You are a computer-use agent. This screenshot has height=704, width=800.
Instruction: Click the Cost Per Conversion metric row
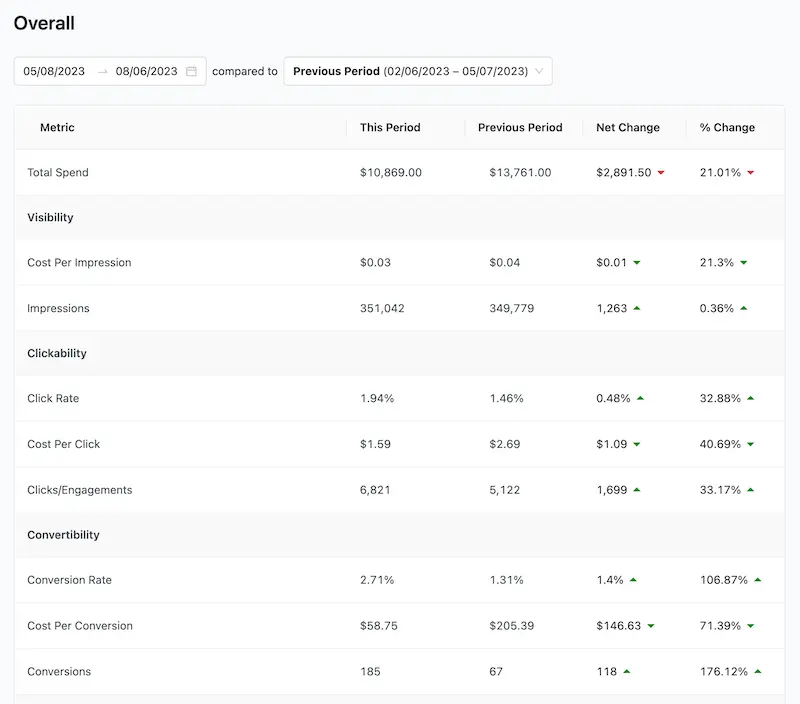tap(80, 626)
